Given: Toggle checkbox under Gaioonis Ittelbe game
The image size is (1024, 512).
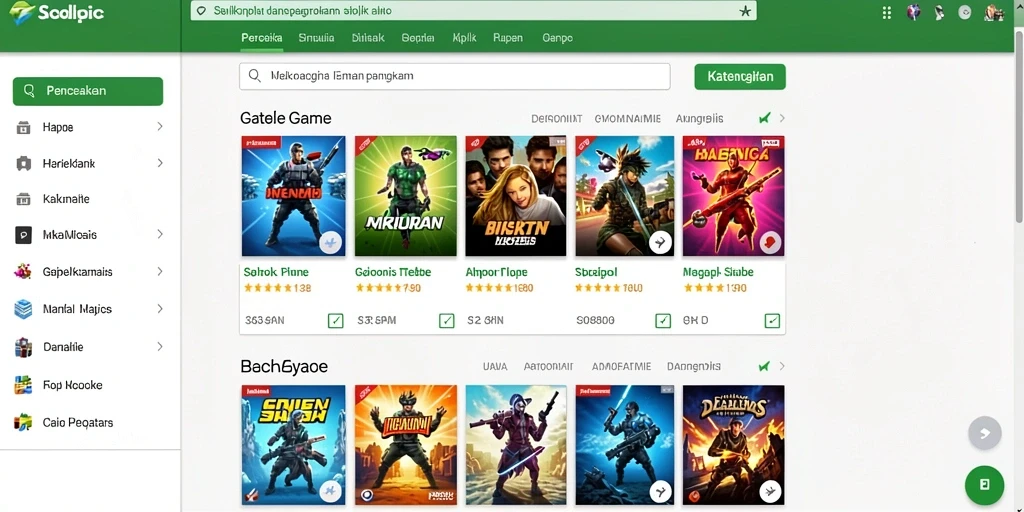Looking at the screenshot, I should pyautogui.click(x=447, y=320).
